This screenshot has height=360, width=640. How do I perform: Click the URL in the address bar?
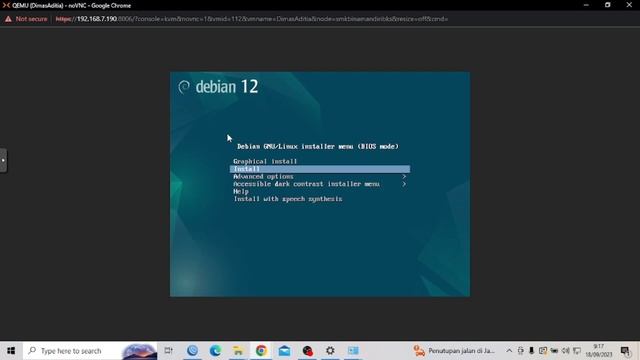[251, 19]
